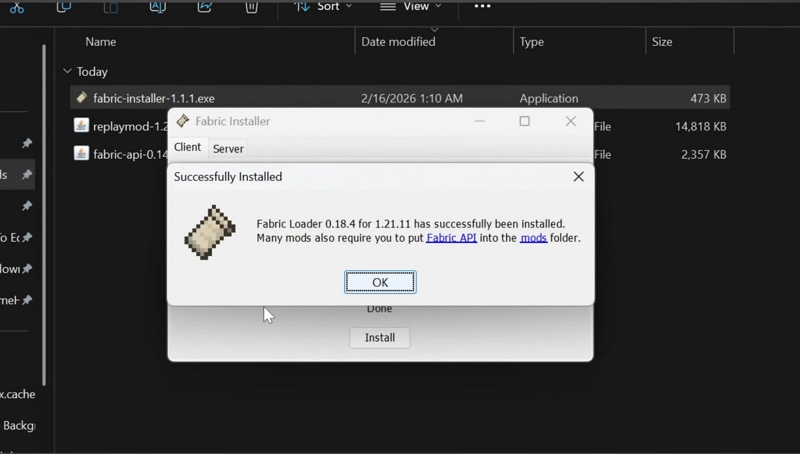
Task: Click the replaymod jar file icon
Action: pyautogui.click(x=81, y=125)
